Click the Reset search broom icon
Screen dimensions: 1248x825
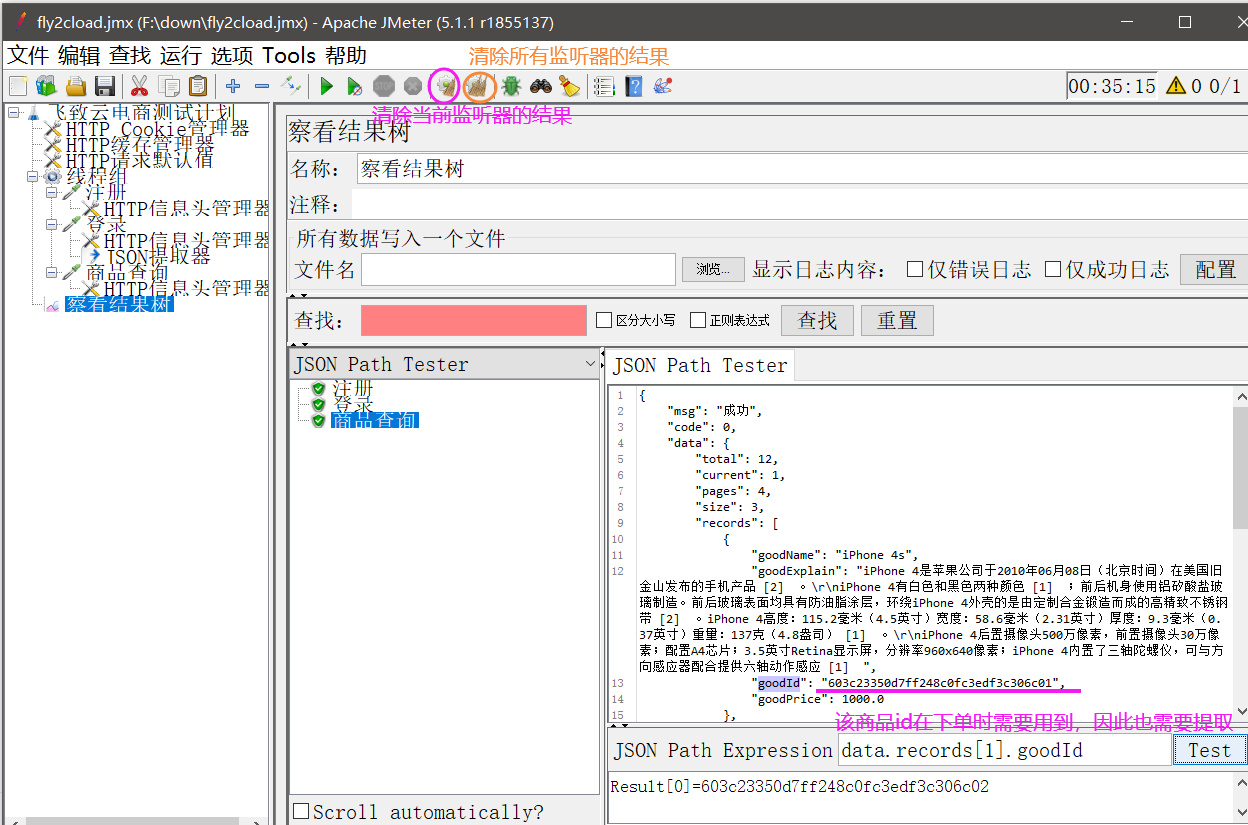(x=570, y=86)
